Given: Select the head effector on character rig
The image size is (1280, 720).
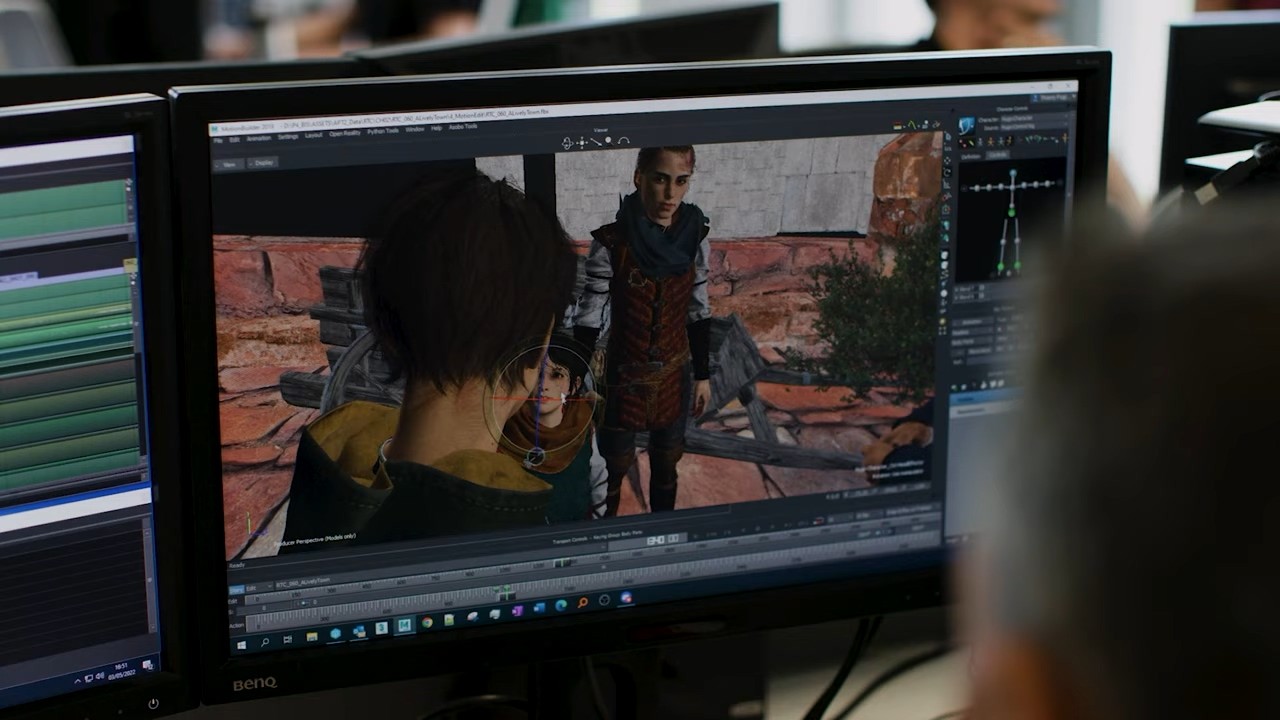Looking at the screenshot, I should [1012, 174].
